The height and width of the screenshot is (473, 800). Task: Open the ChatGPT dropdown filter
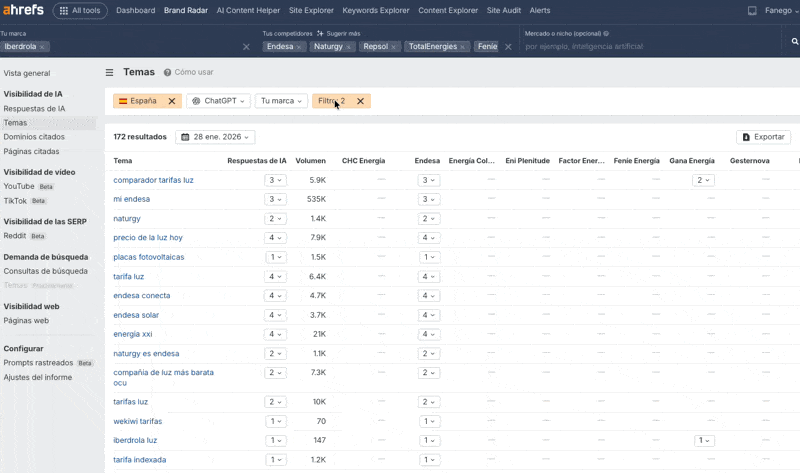219,101
